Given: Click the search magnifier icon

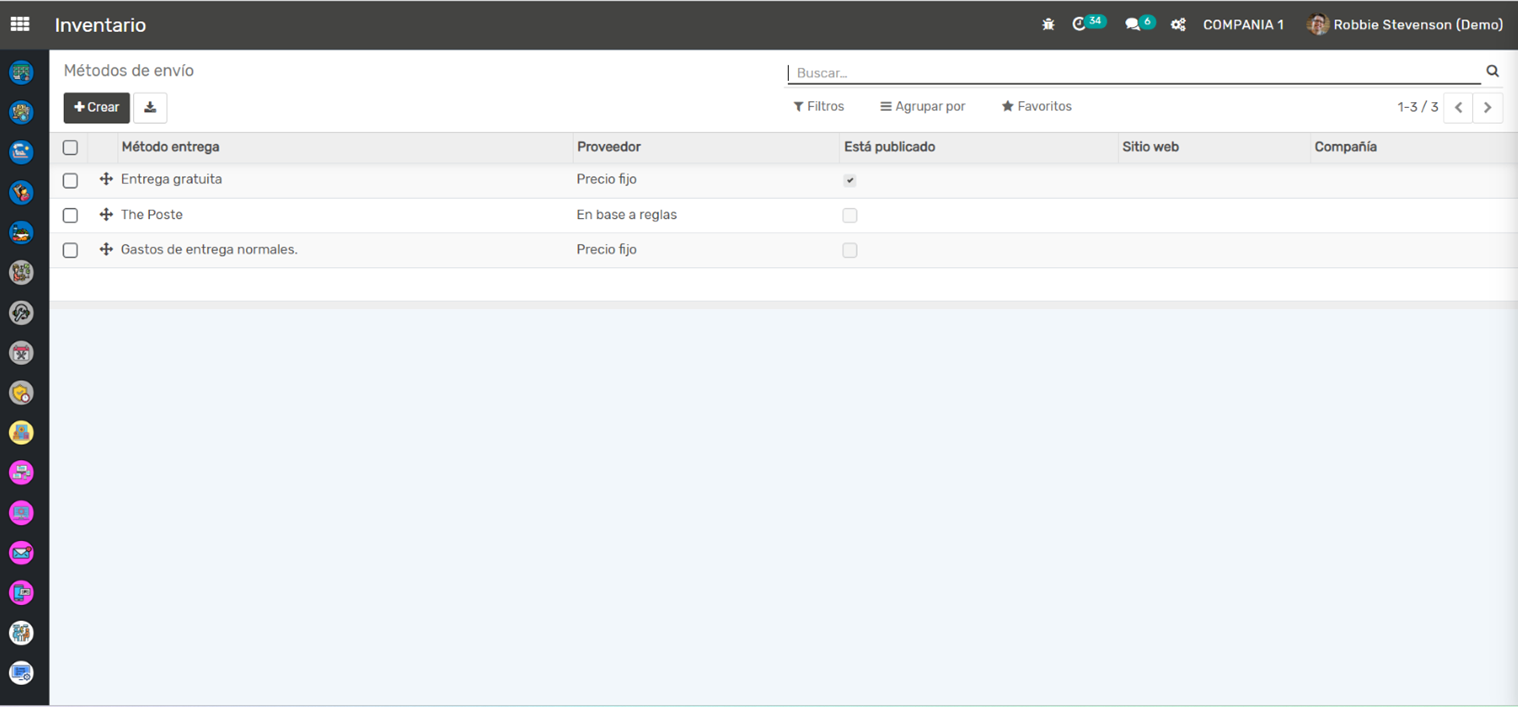Looking at the screenshot, I should (x=1492, y=71).
